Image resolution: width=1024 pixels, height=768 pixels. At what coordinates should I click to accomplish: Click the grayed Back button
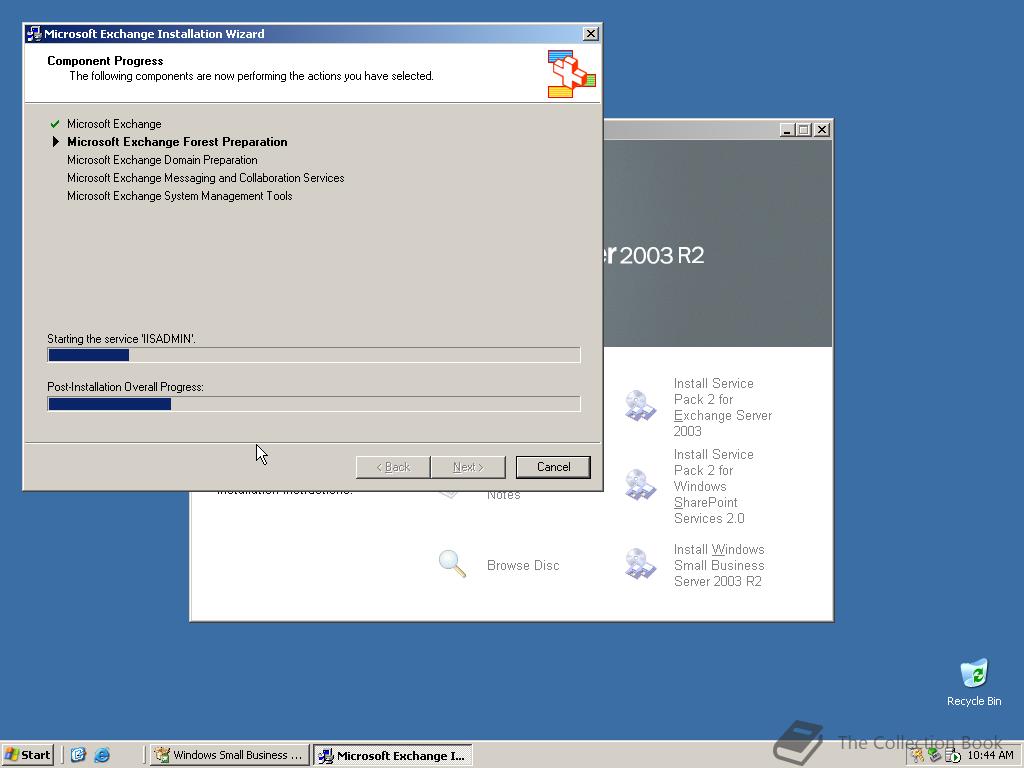393,467
